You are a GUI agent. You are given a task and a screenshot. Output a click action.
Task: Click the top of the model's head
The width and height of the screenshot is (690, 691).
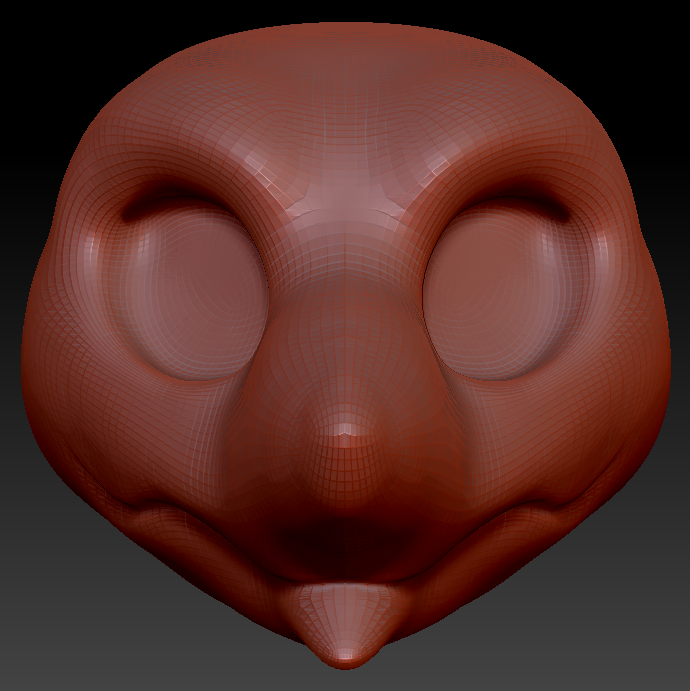click(345, 40)
